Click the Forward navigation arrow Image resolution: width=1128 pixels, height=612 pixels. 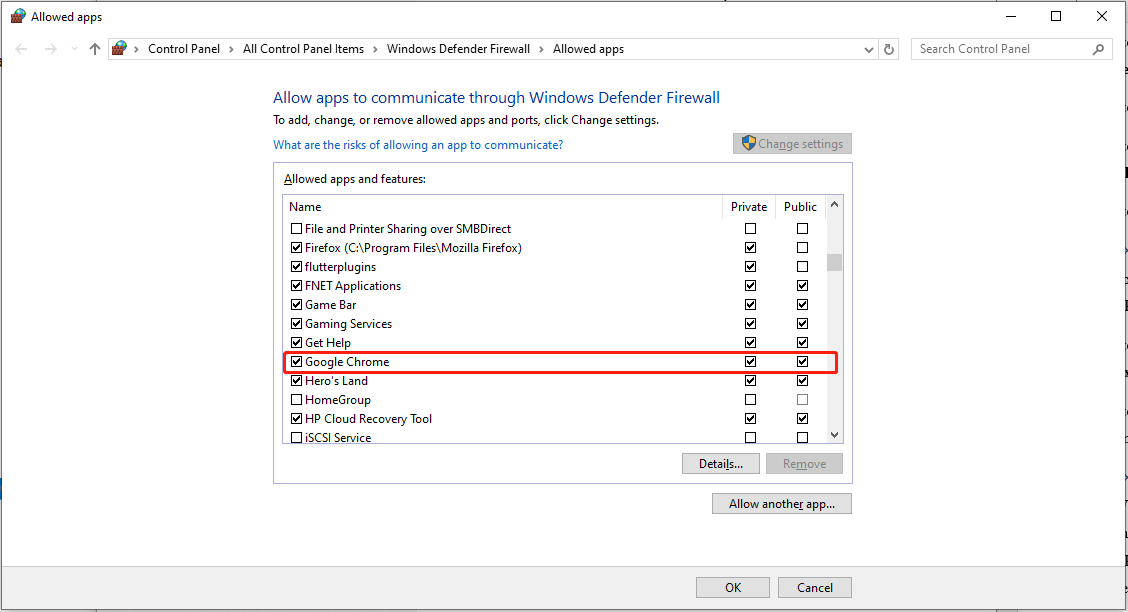pos(50,49)
